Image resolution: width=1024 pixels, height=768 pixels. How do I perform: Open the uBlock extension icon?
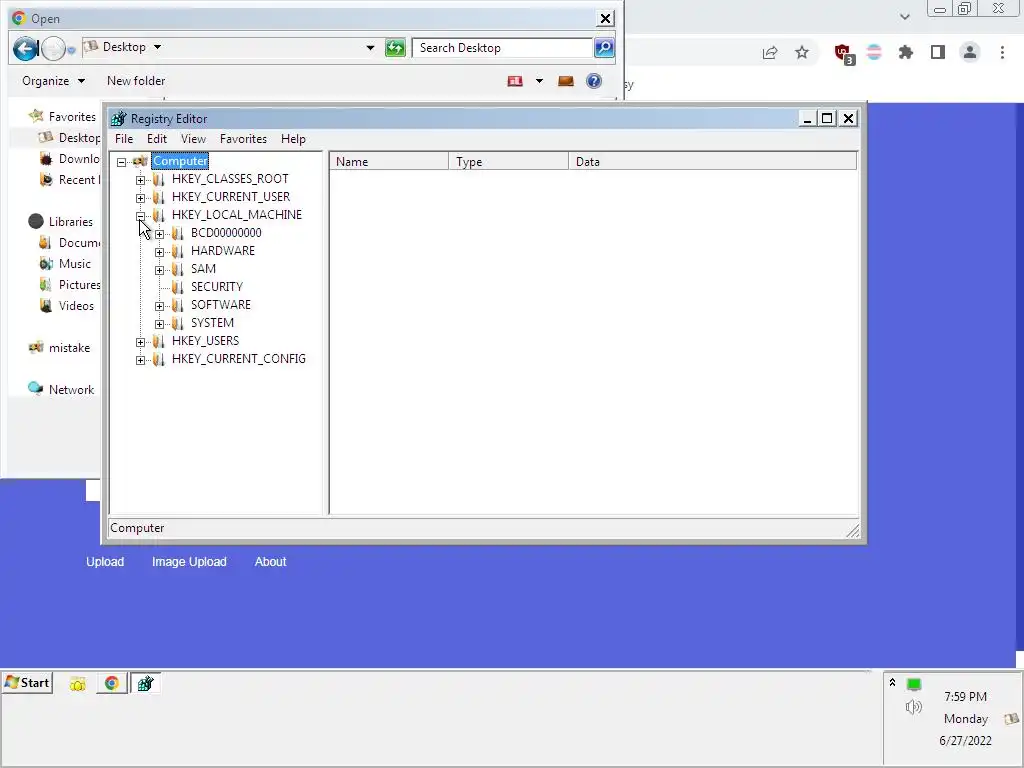pyautogui.click(x=844, y=54)
